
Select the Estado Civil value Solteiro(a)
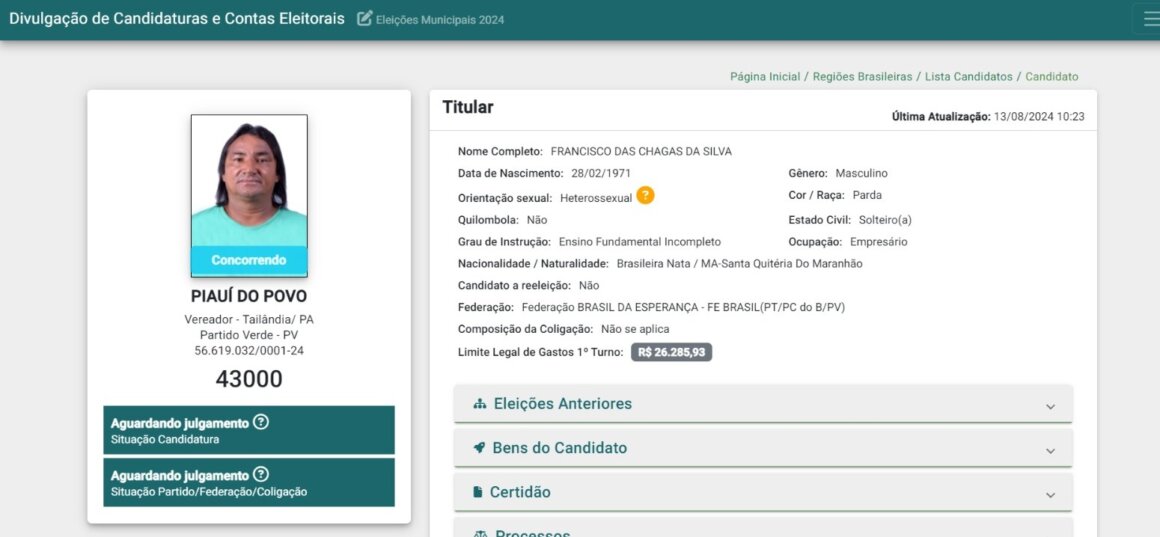point(887,220)
